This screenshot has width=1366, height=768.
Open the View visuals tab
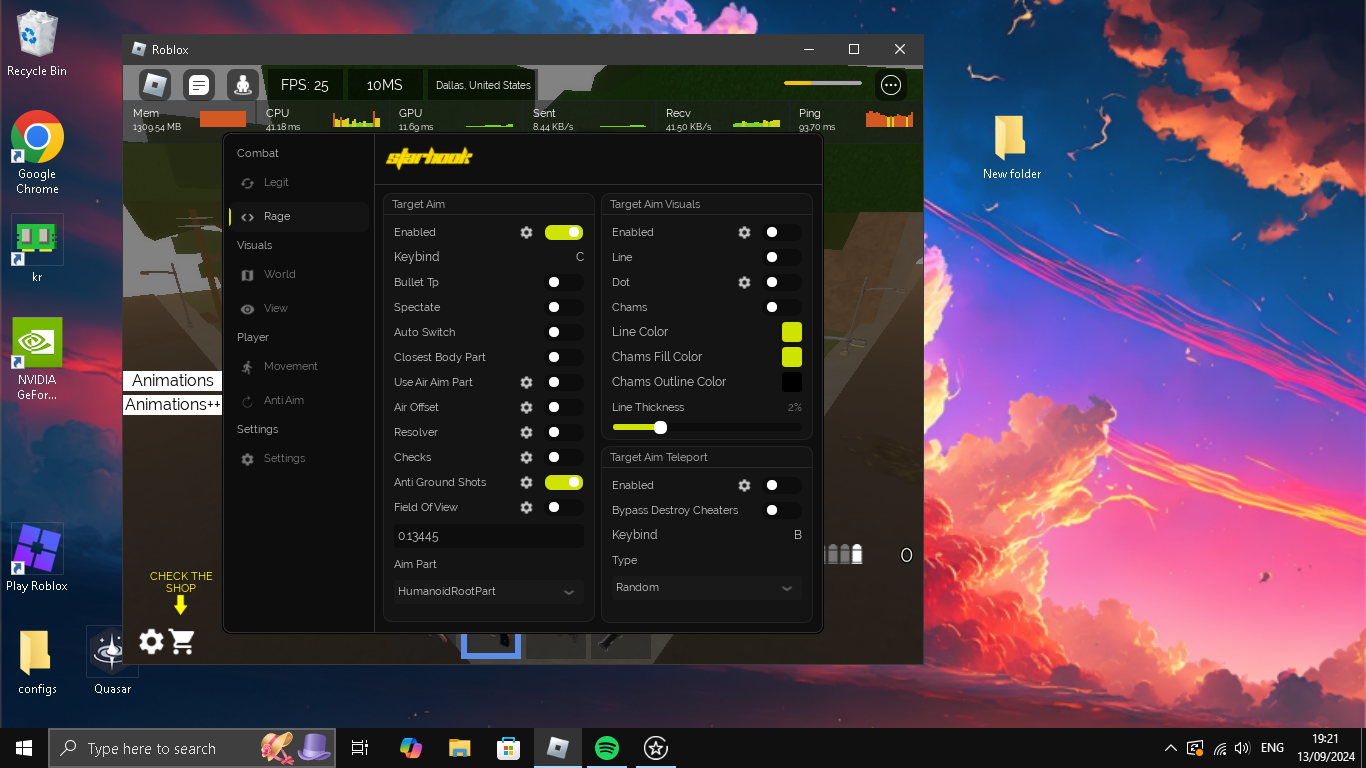[x=299, y=308]
